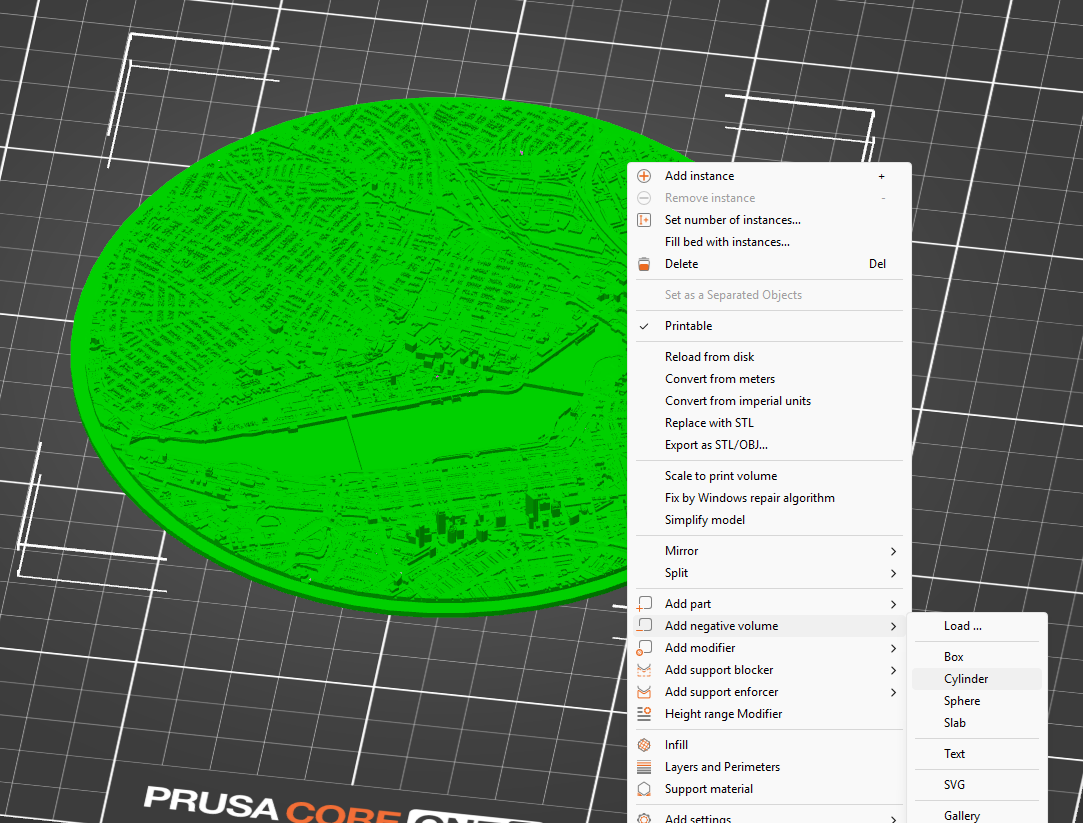Click the Add instance plus-circle icon

[x=644, y=176]
